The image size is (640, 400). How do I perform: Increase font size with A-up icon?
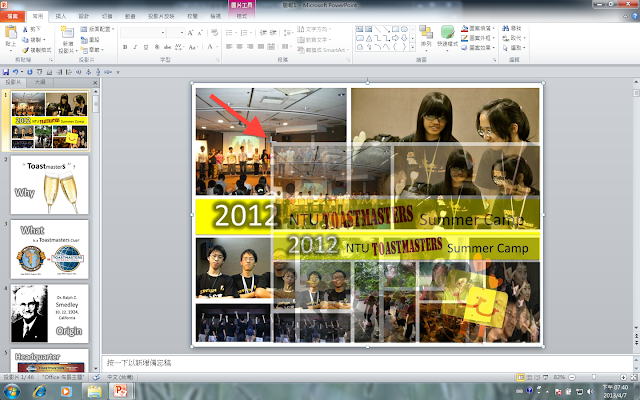(x=191, y=33)
